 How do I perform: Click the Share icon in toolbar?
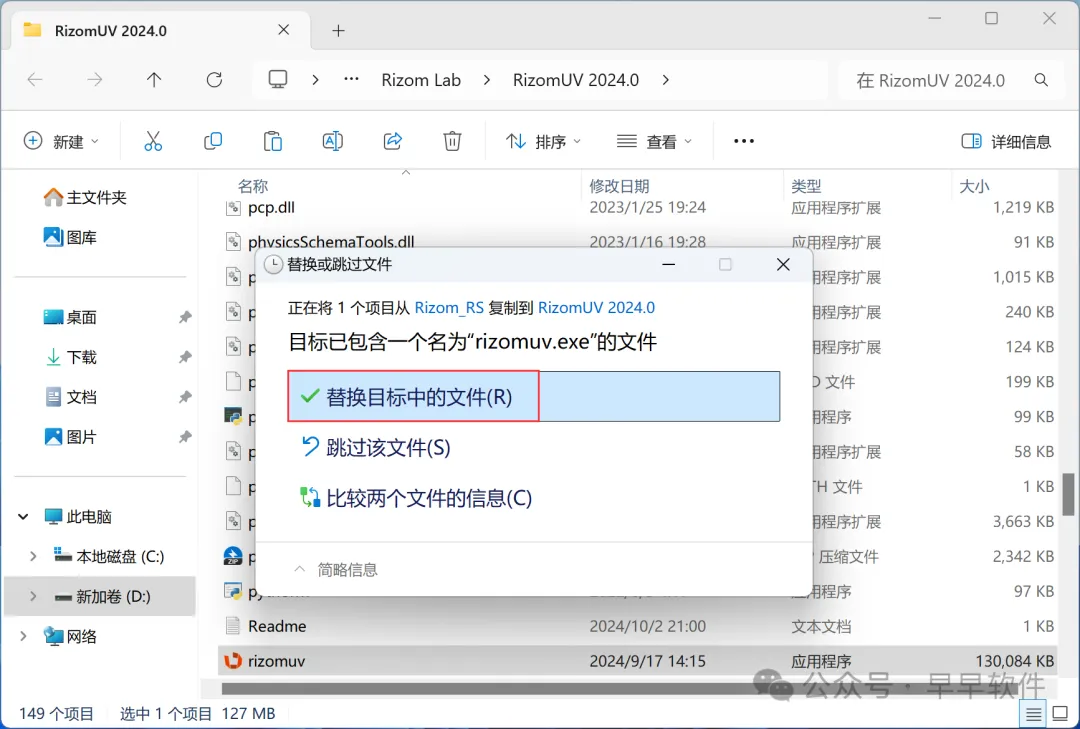pyautogui.click(x=393, y=141)
